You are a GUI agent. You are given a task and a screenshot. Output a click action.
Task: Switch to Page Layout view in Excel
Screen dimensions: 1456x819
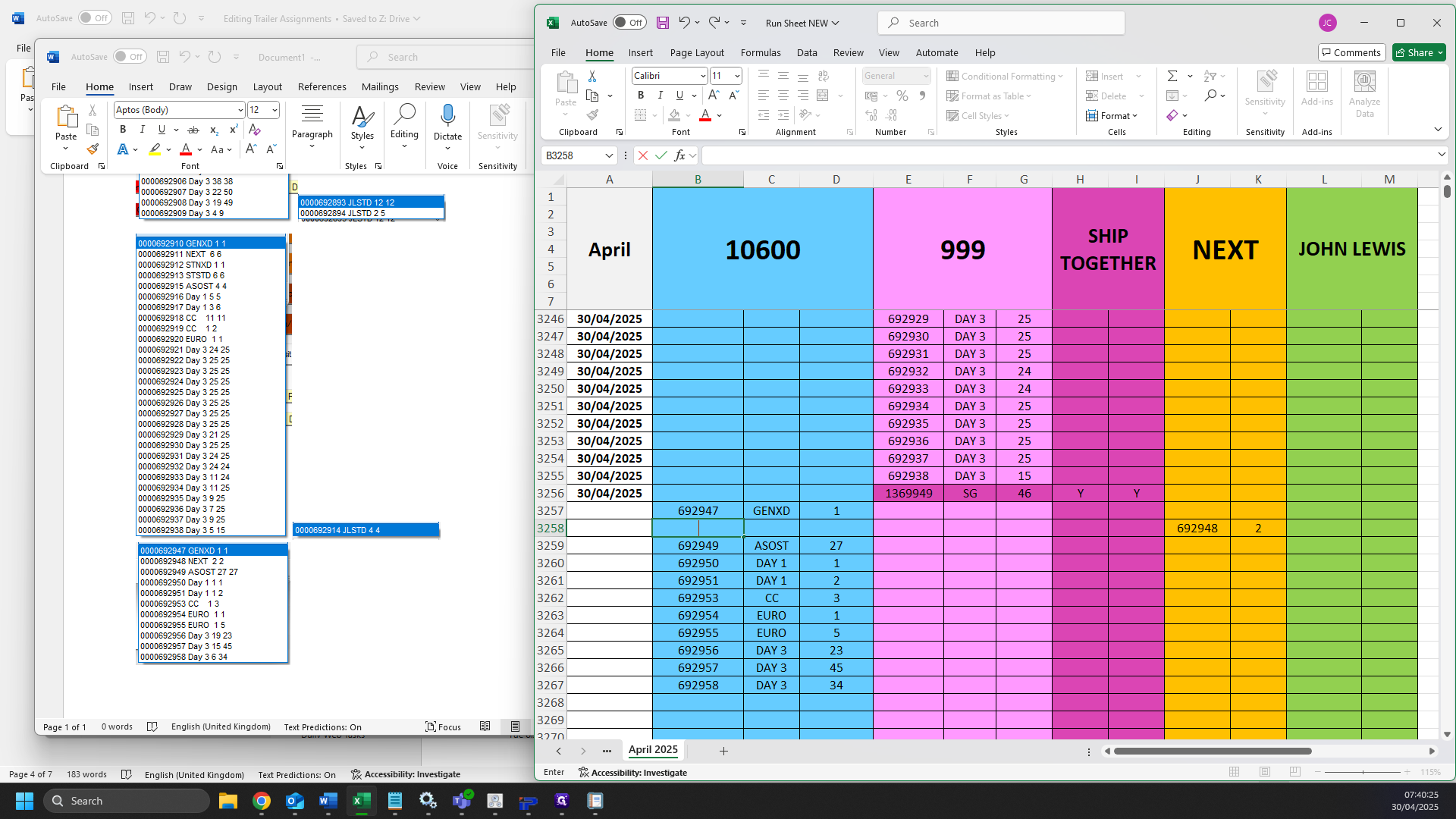coord(1265,772)
